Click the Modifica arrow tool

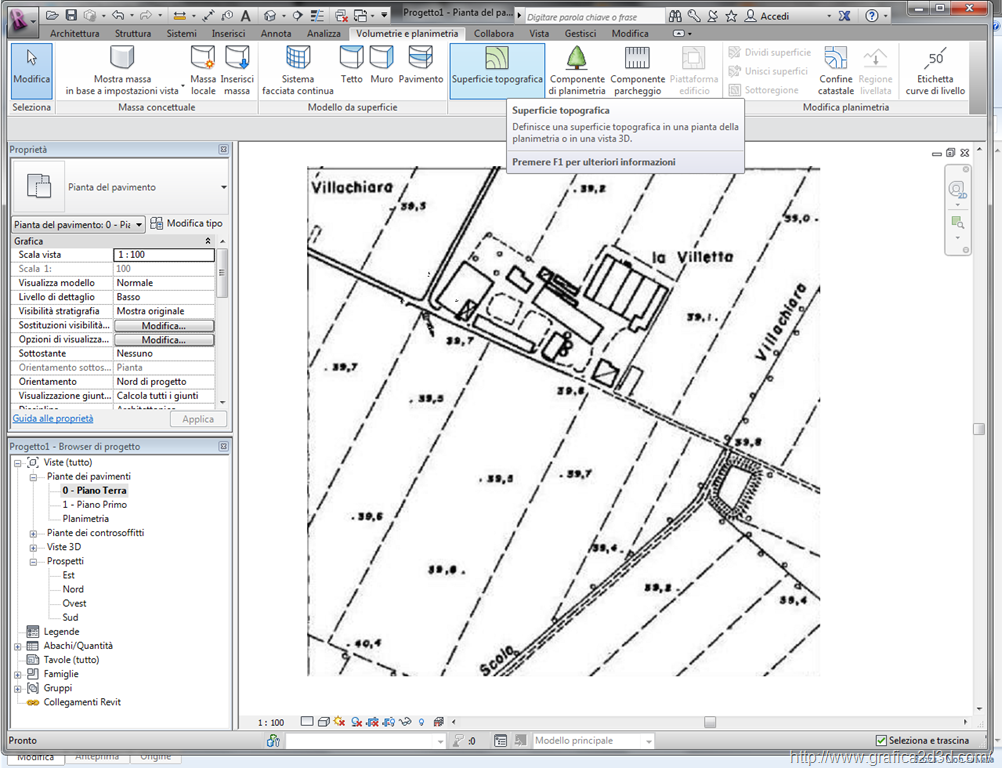[x=31, y=70]
